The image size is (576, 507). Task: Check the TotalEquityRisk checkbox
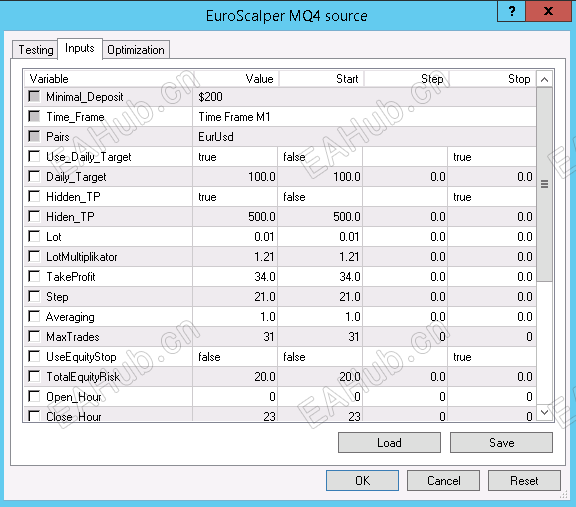coord(34,377)
